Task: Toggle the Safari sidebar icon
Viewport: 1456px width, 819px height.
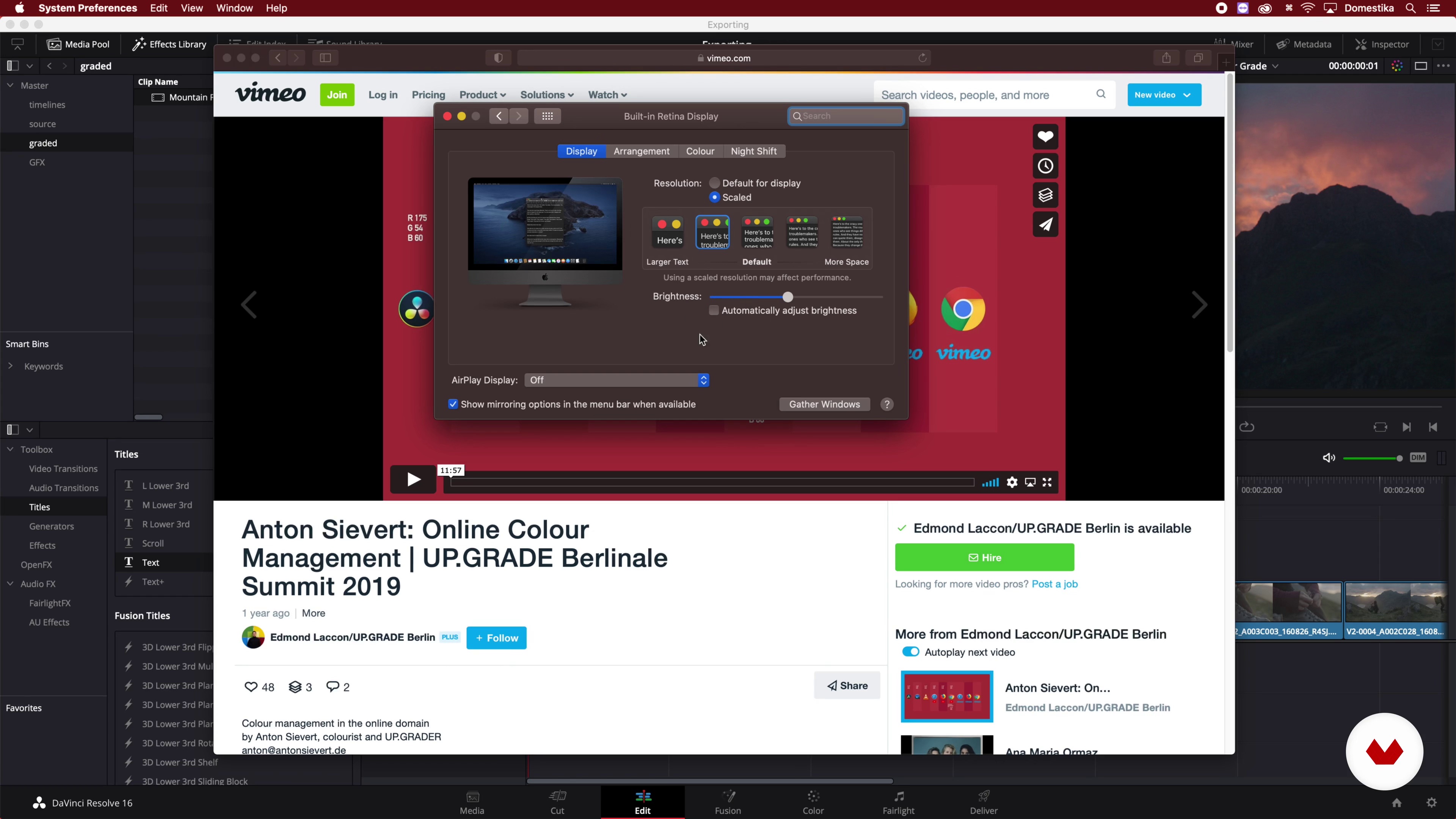Action: tap(325, 58)
